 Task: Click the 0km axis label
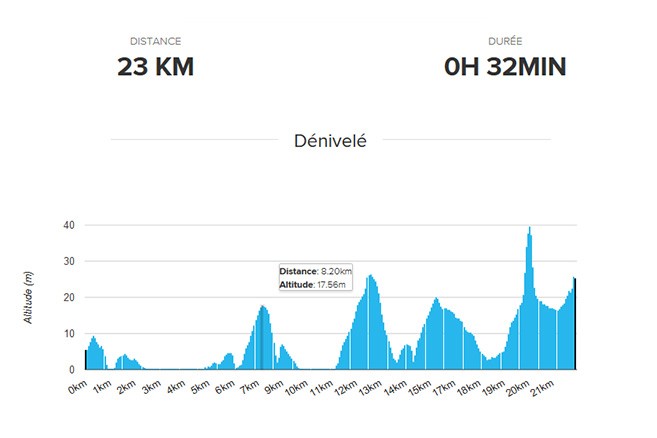(x=78, y=387)
